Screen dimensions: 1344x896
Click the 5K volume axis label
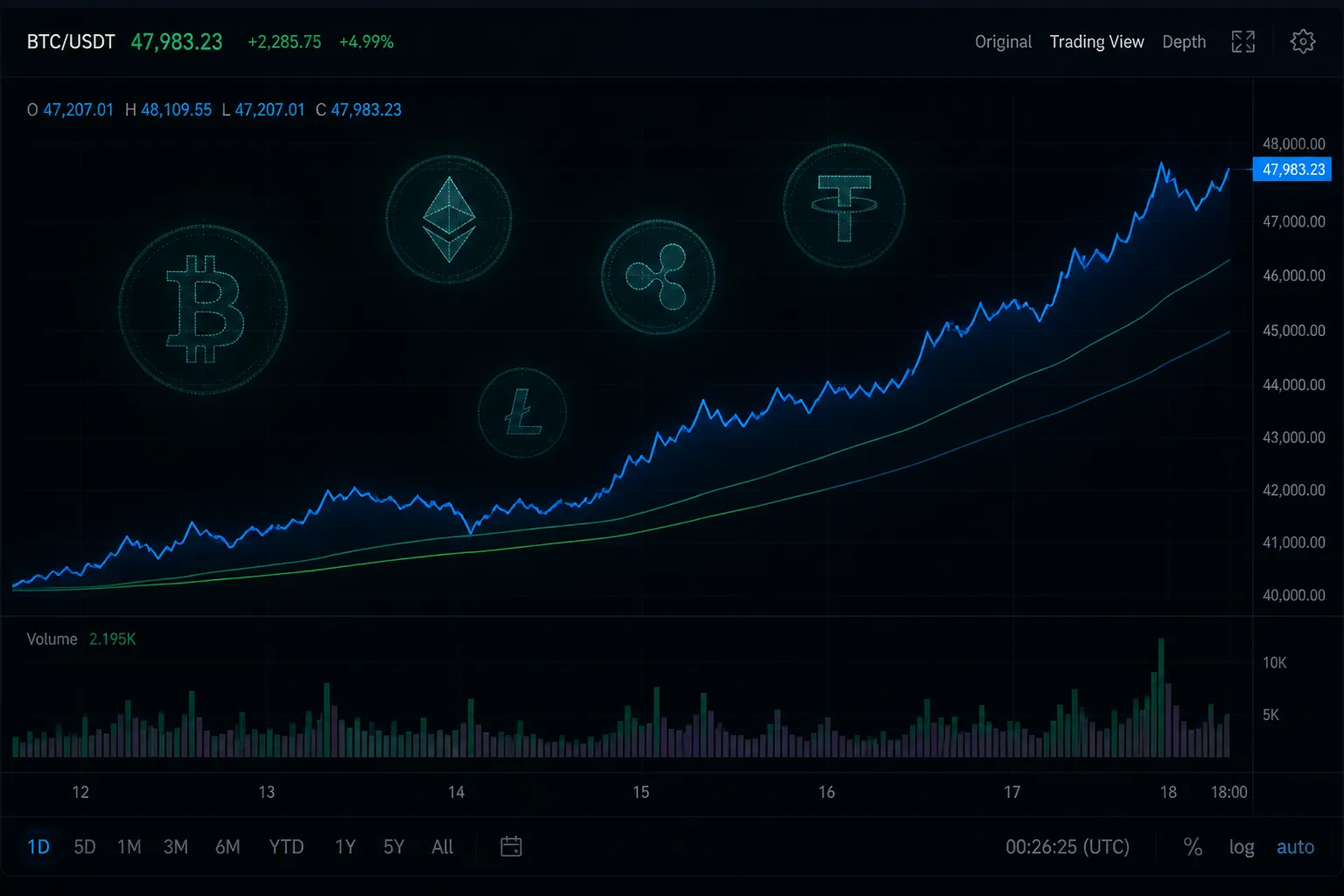pyautogui.click(x=1270, y=715)
